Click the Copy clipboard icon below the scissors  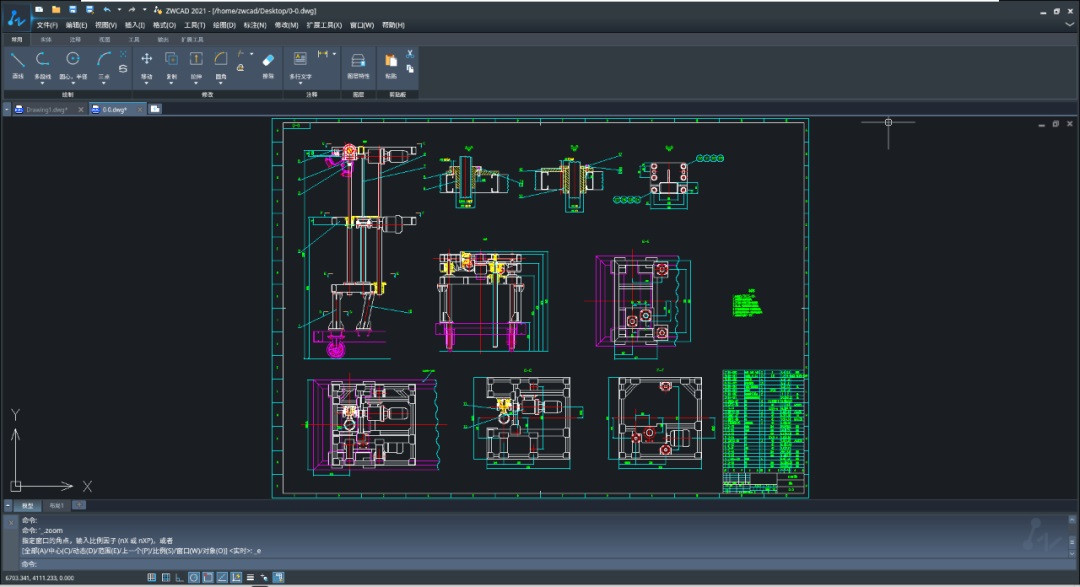tap(410, 69)
